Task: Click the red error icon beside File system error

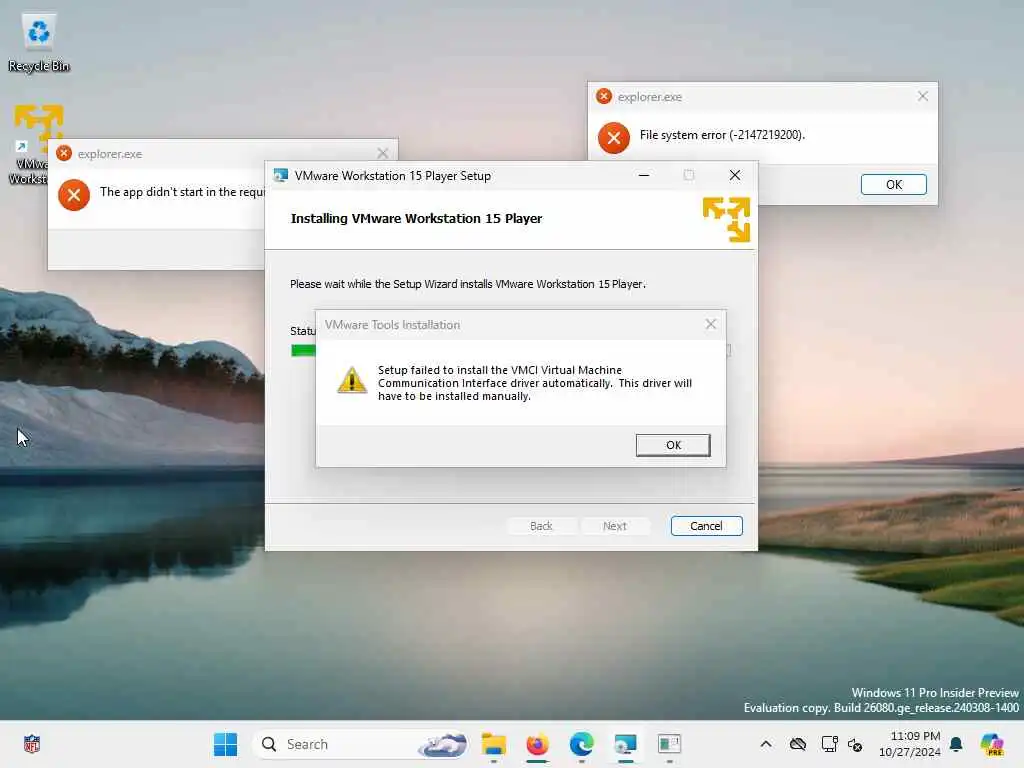Action: click(x=613, y=138)
